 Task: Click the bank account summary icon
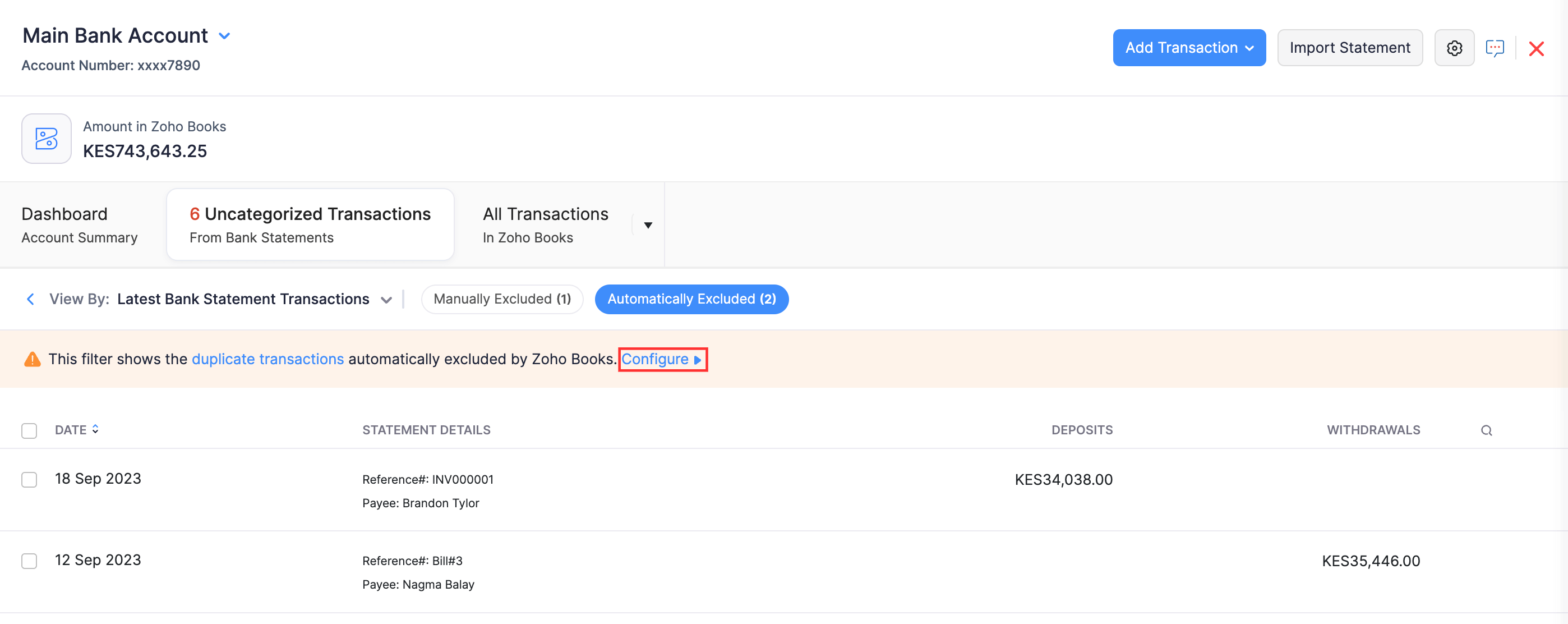[x=46, y=139]
